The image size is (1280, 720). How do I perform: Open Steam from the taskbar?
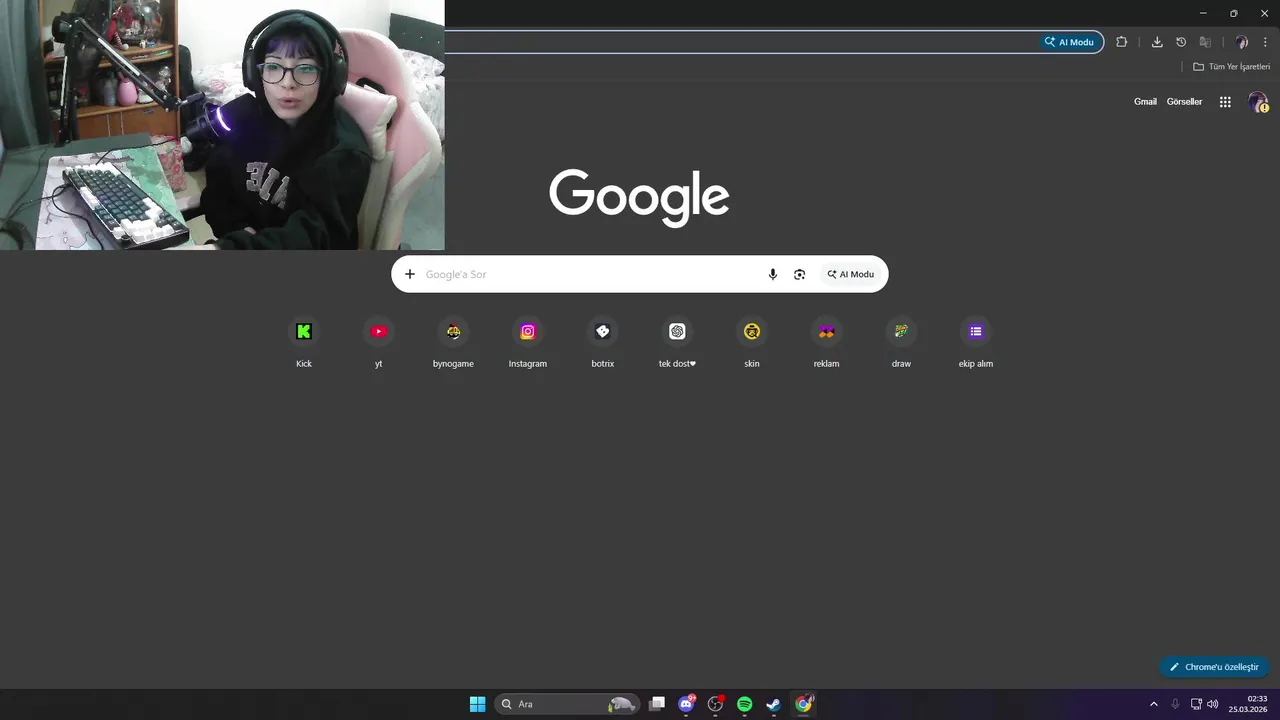(x=773, y=704)
